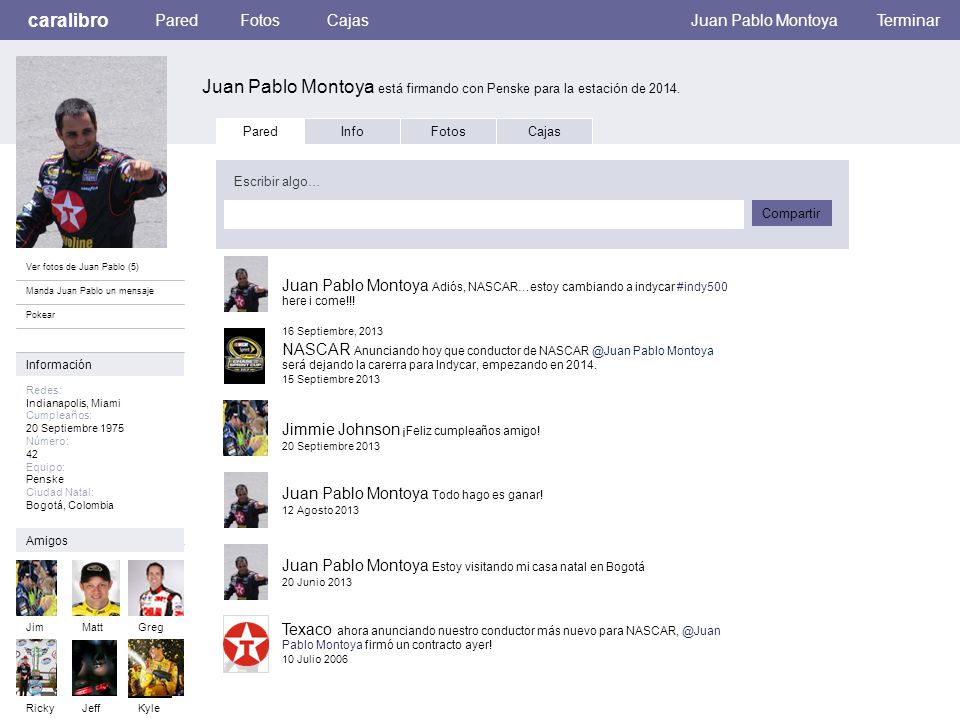This screenshot has width=960, height=720.
Task: Click the date 20 Septiembre 2013
Action: pyautogui.click(x=331, y=446)
